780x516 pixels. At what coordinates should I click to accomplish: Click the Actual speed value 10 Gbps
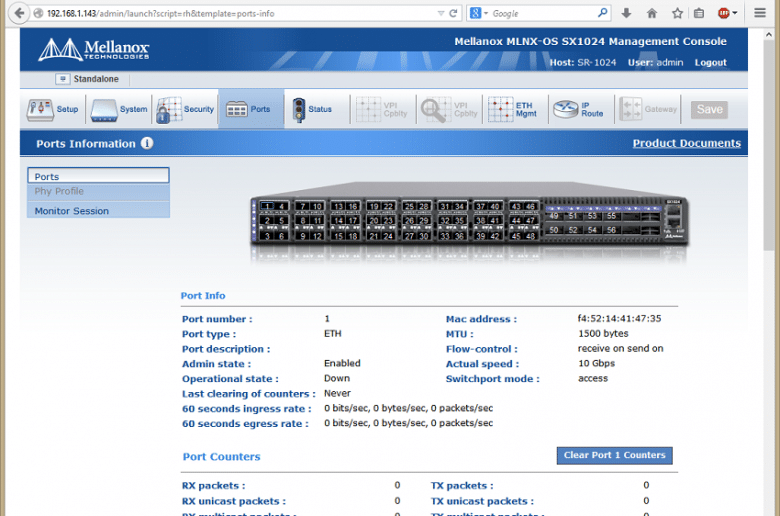coord(596,363)
